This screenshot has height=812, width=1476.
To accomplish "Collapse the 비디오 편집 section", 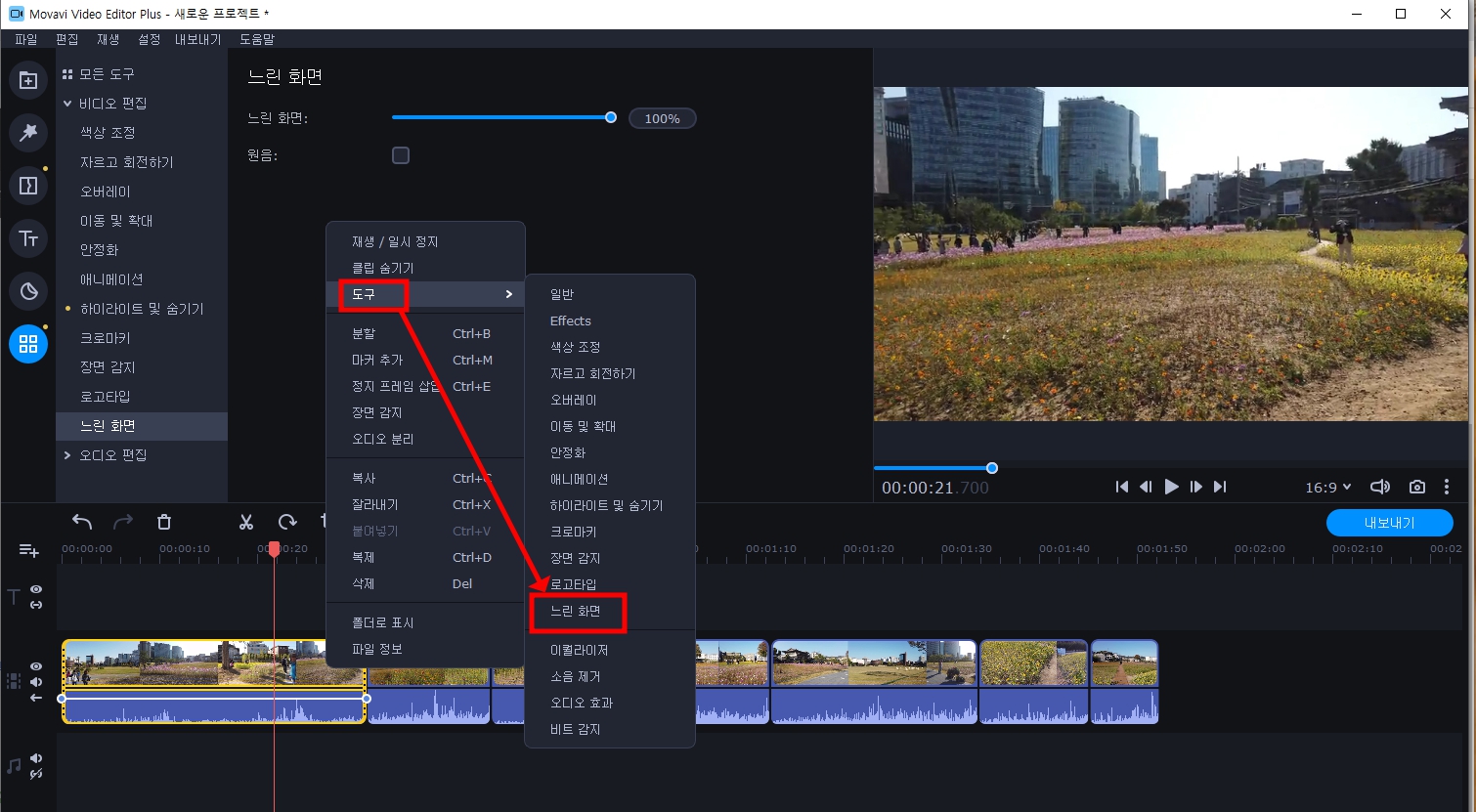I will tap(67, 103).
